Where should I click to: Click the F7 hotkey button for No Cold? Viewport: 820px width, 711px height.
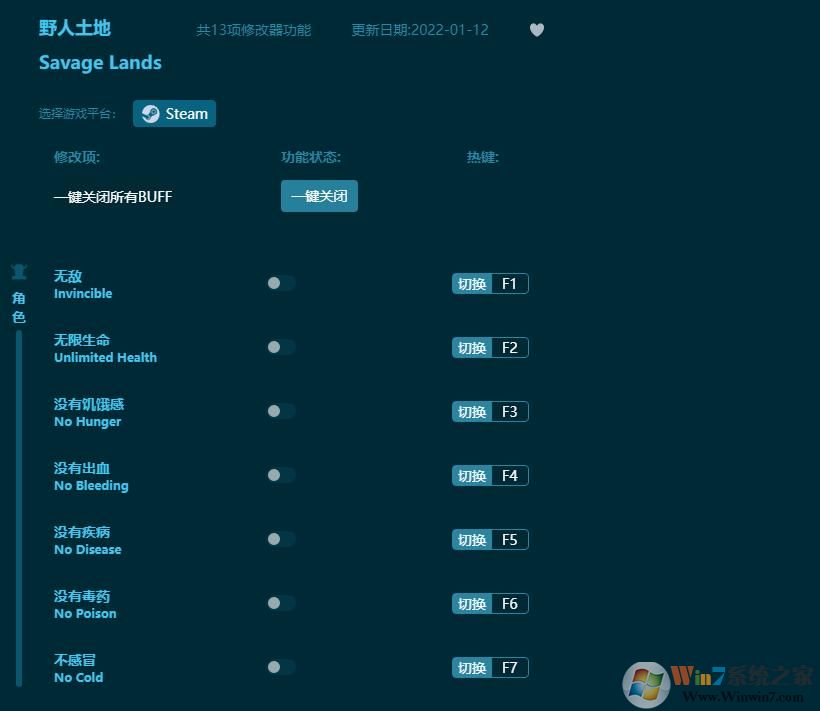coord(490,667)
